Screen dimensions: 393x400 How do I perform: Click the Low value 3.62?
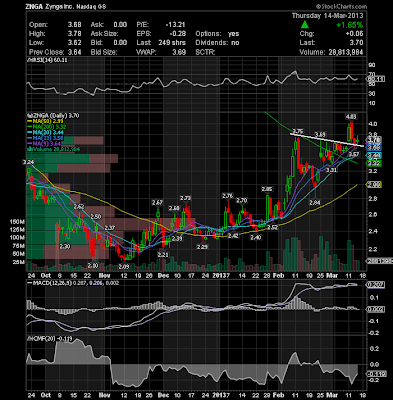[x=75, y=43]
